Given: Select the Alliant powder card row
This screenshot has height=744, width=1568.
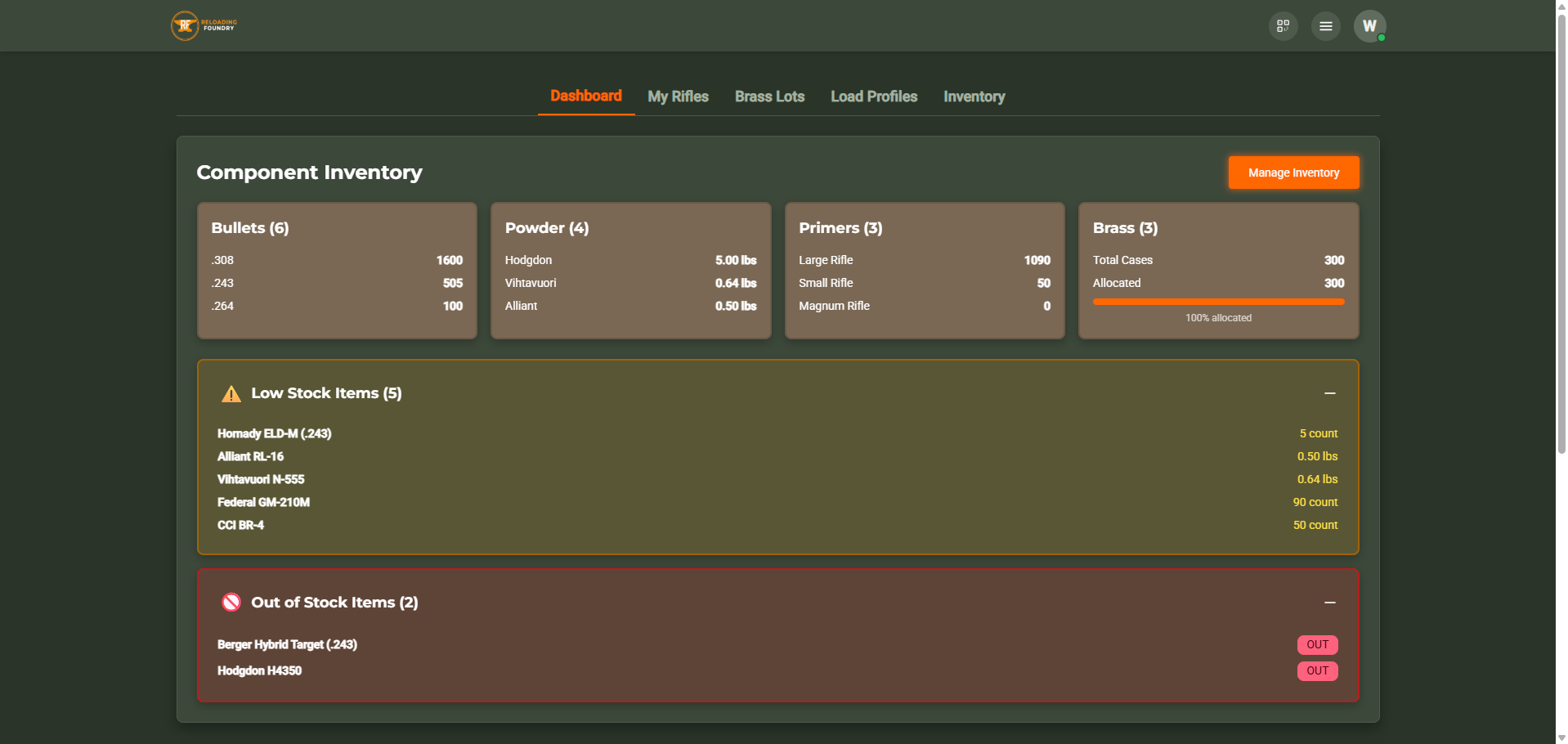Looking at the screenshot, I should pos(630,306).
